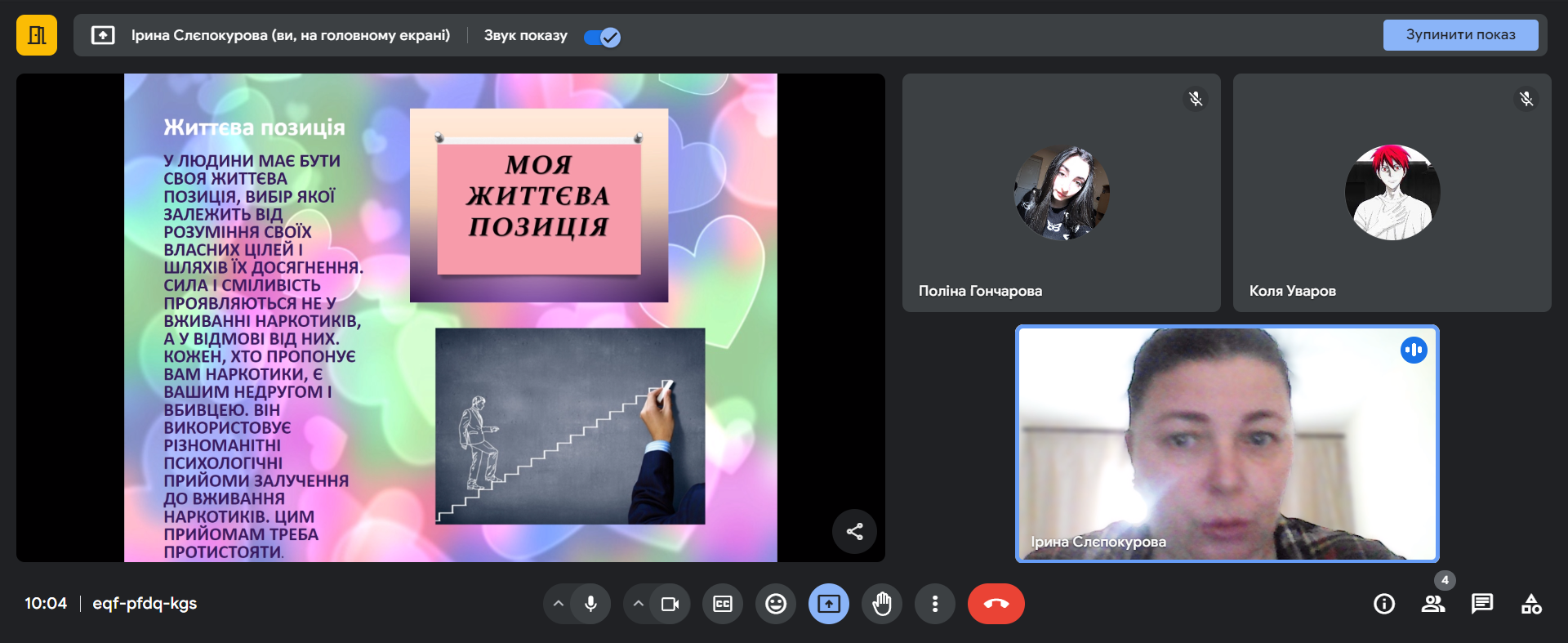Image resolution: width=1568 pixels, height=643 pixels.
Task: Click the Зупинити показ button
Action: [1460, 35]
